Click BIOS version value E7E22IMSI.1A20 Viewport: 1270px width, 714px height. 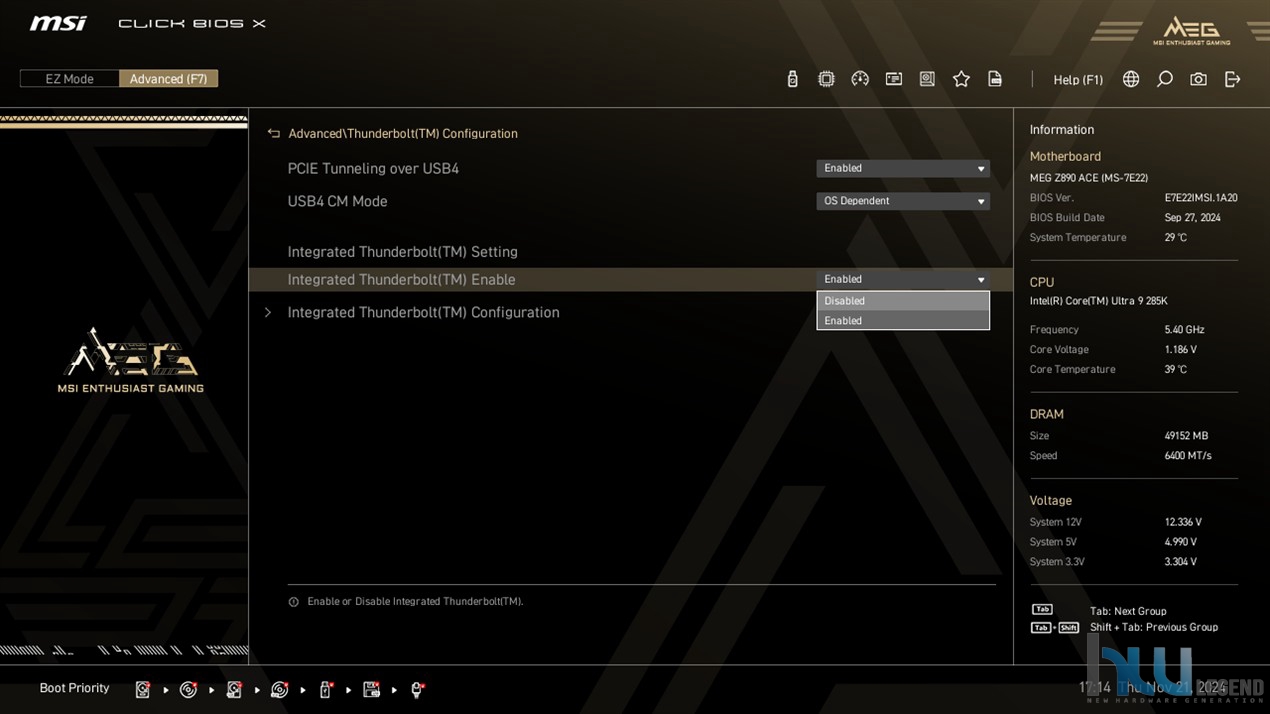point(1201,198)
